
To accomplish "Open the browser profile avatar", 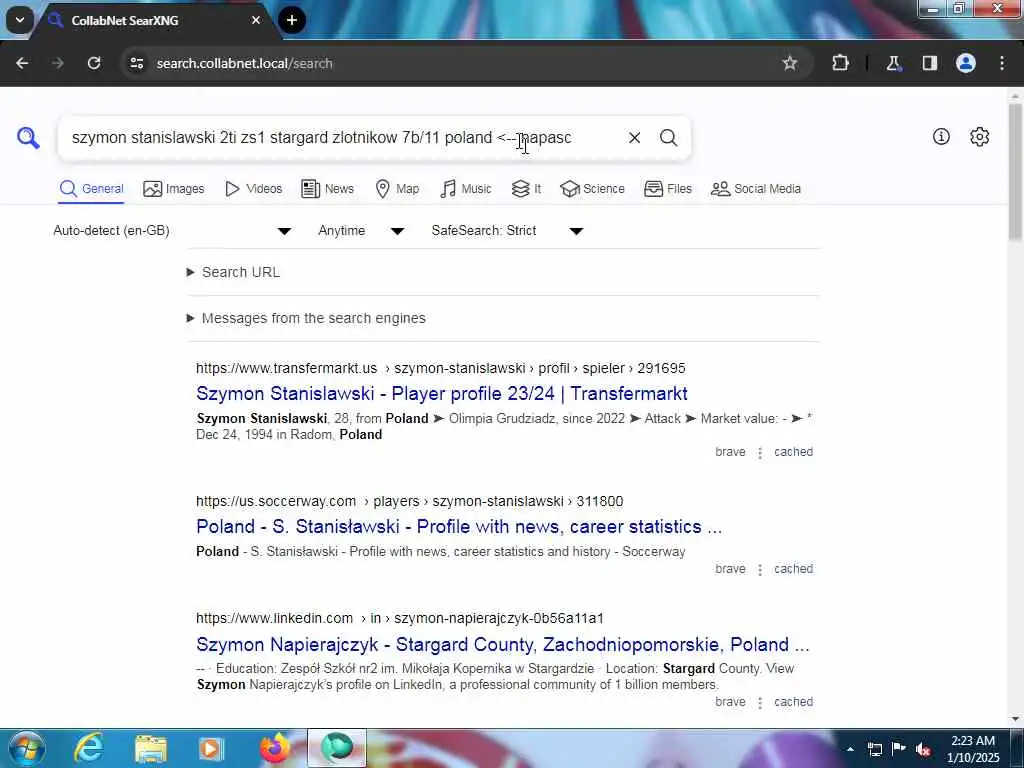I will click(x=966, y=63).
